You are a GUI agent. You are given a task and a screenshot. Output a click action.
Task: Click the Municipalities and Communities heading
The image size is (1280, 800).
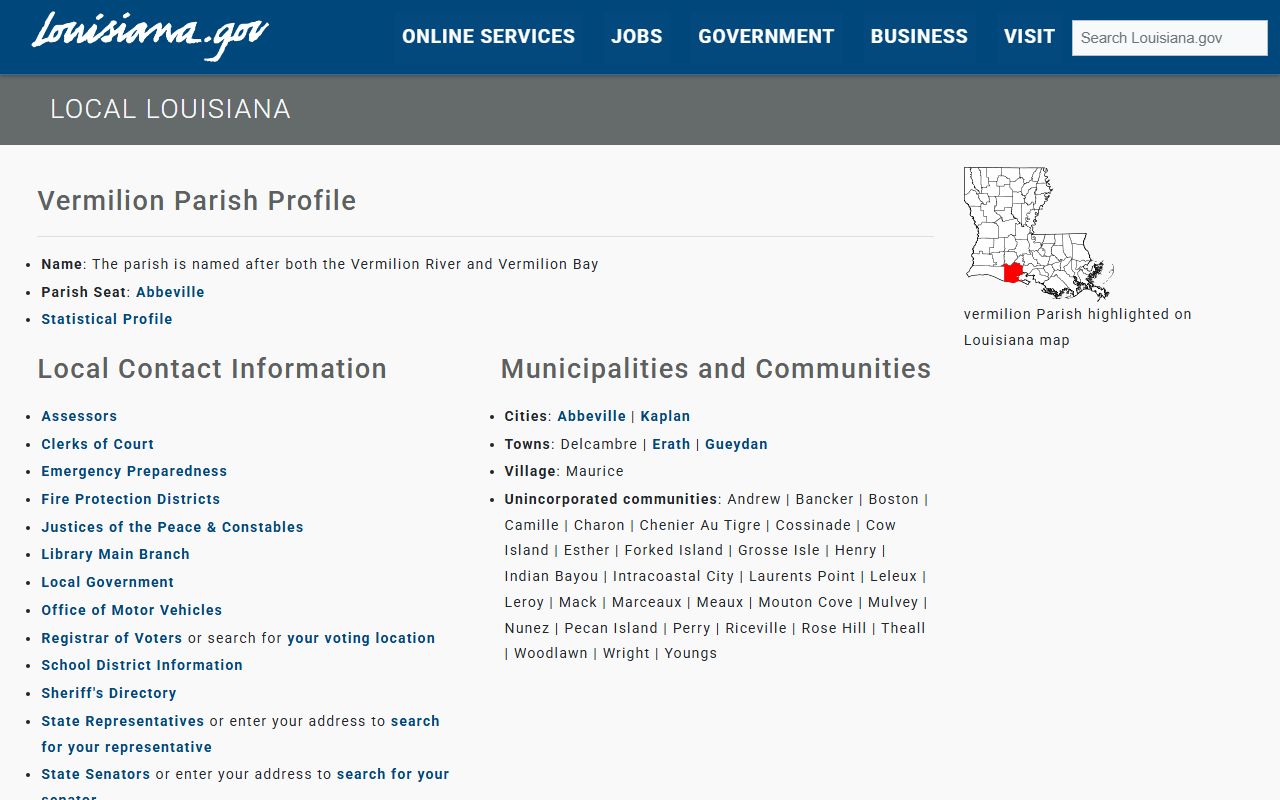pos(716,368)
